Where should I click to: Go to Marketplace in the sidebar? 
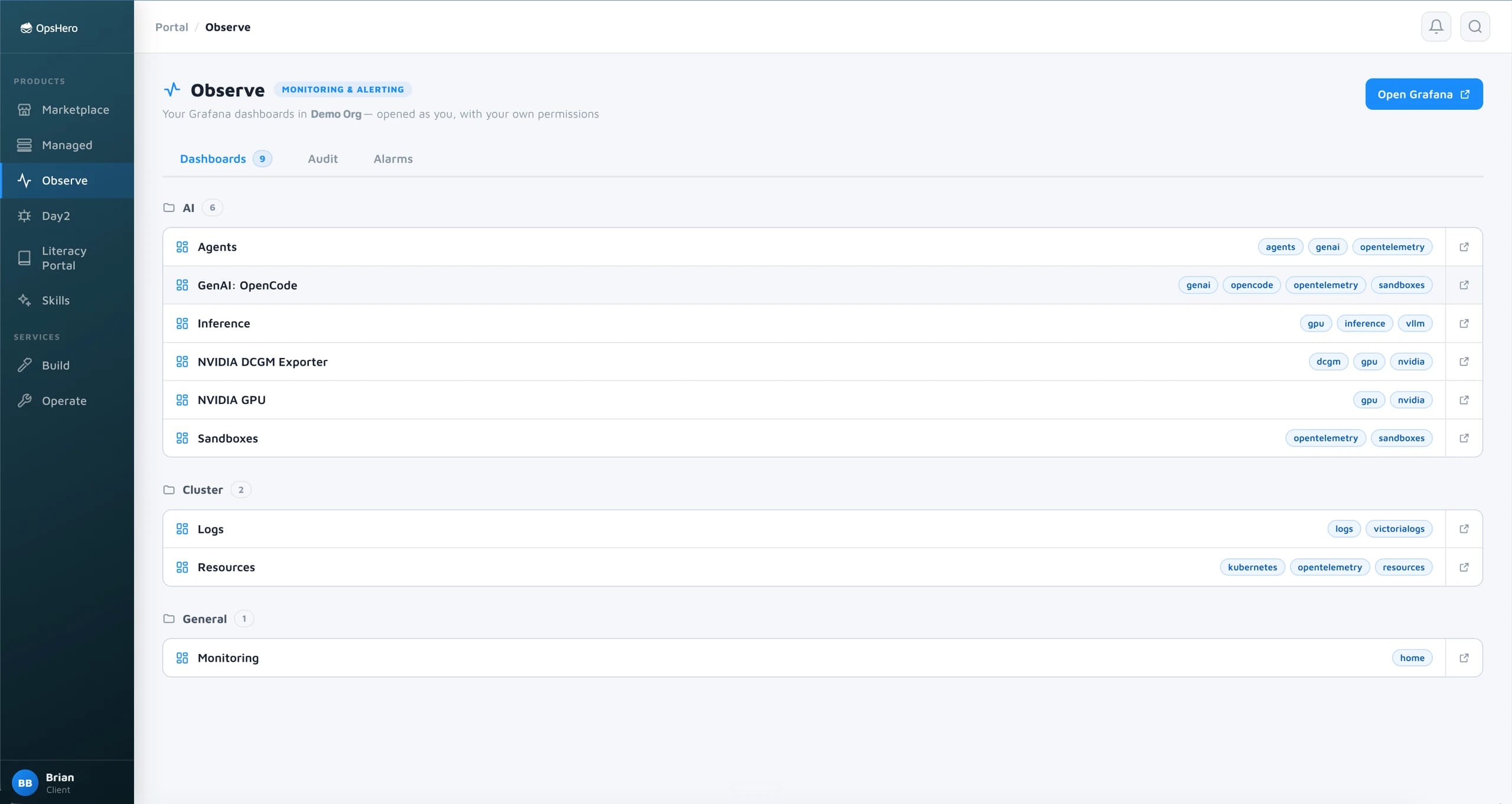[x=67, y=110]
